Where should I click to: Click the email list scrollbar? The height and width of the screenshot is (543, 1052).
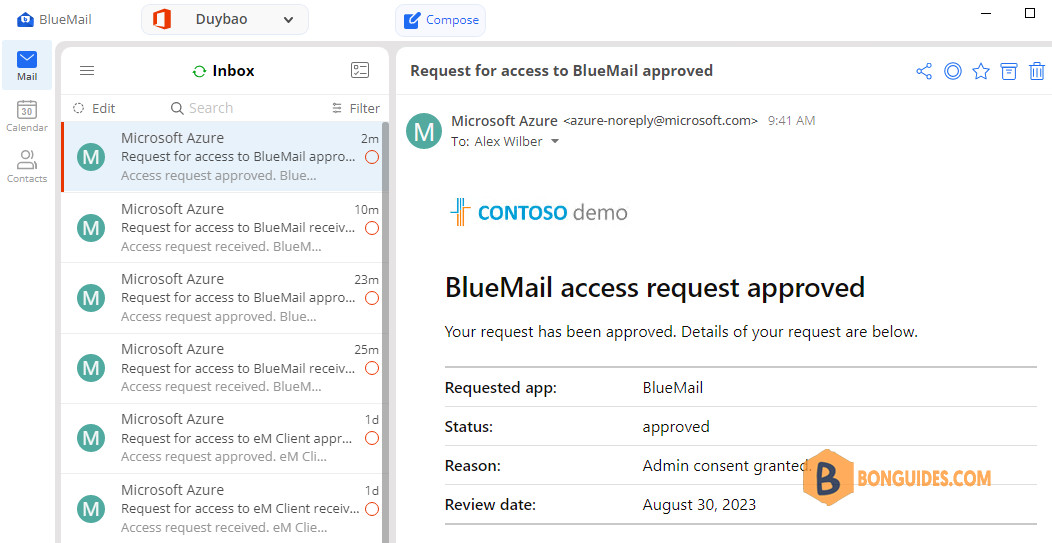pos(385,332)
